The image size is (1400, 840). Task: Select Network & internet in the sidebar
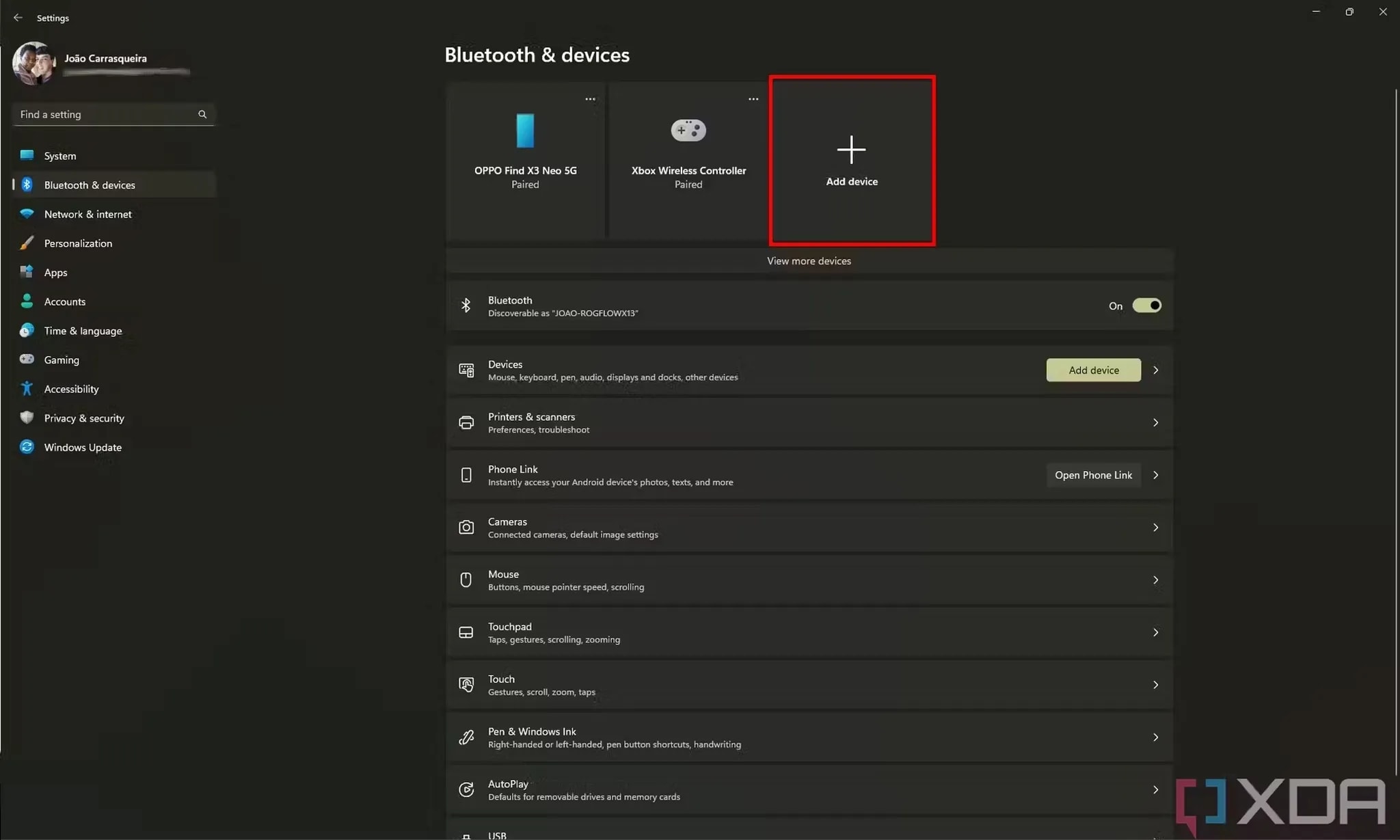(87, 214)
